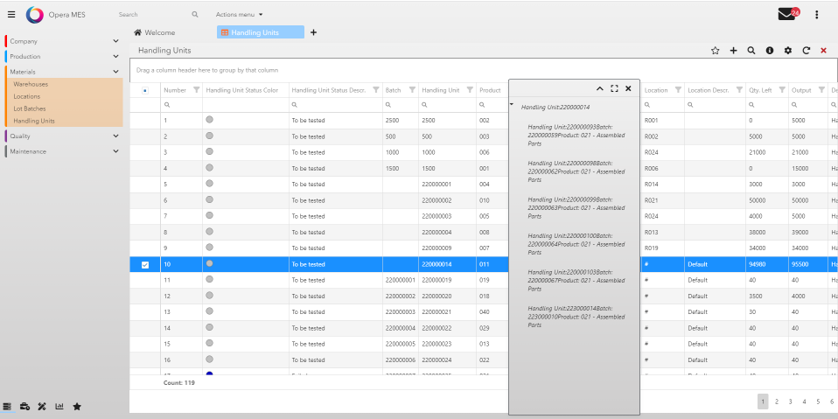Go to page 5
The height and width of the screenshot is (419, 838).
click(x=818, y=401)
